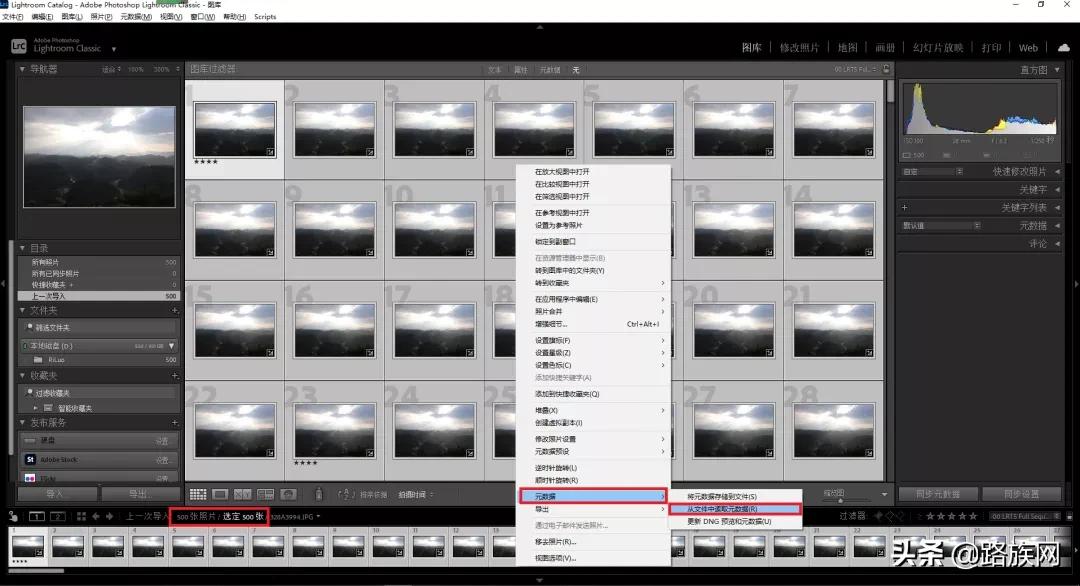Switch to Loupe view using its toolbar icon
The width and height of the screenshot is (1080, 586).
(x=221, y=493)
